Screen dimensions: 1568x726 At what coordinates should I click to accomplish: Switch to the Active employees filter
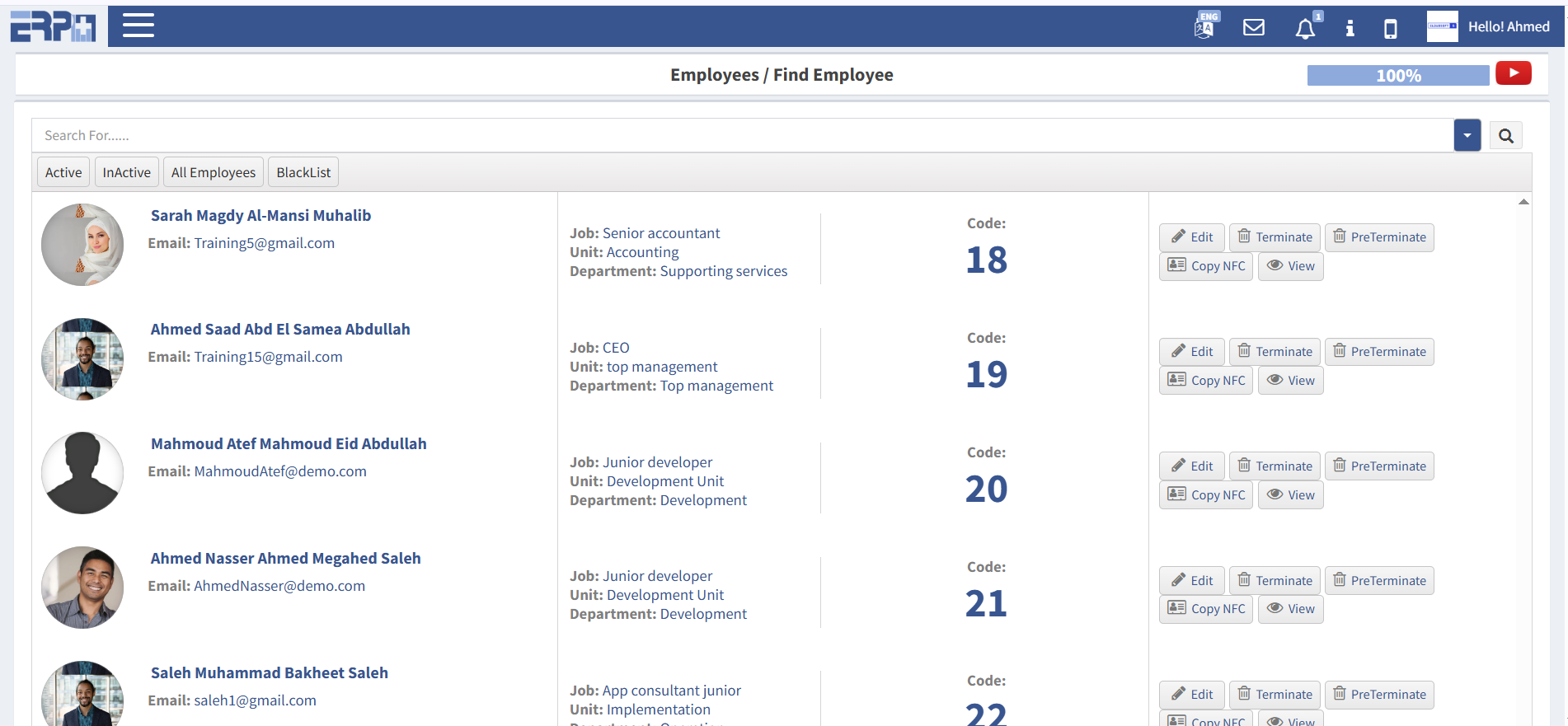[x=63, y=172]
